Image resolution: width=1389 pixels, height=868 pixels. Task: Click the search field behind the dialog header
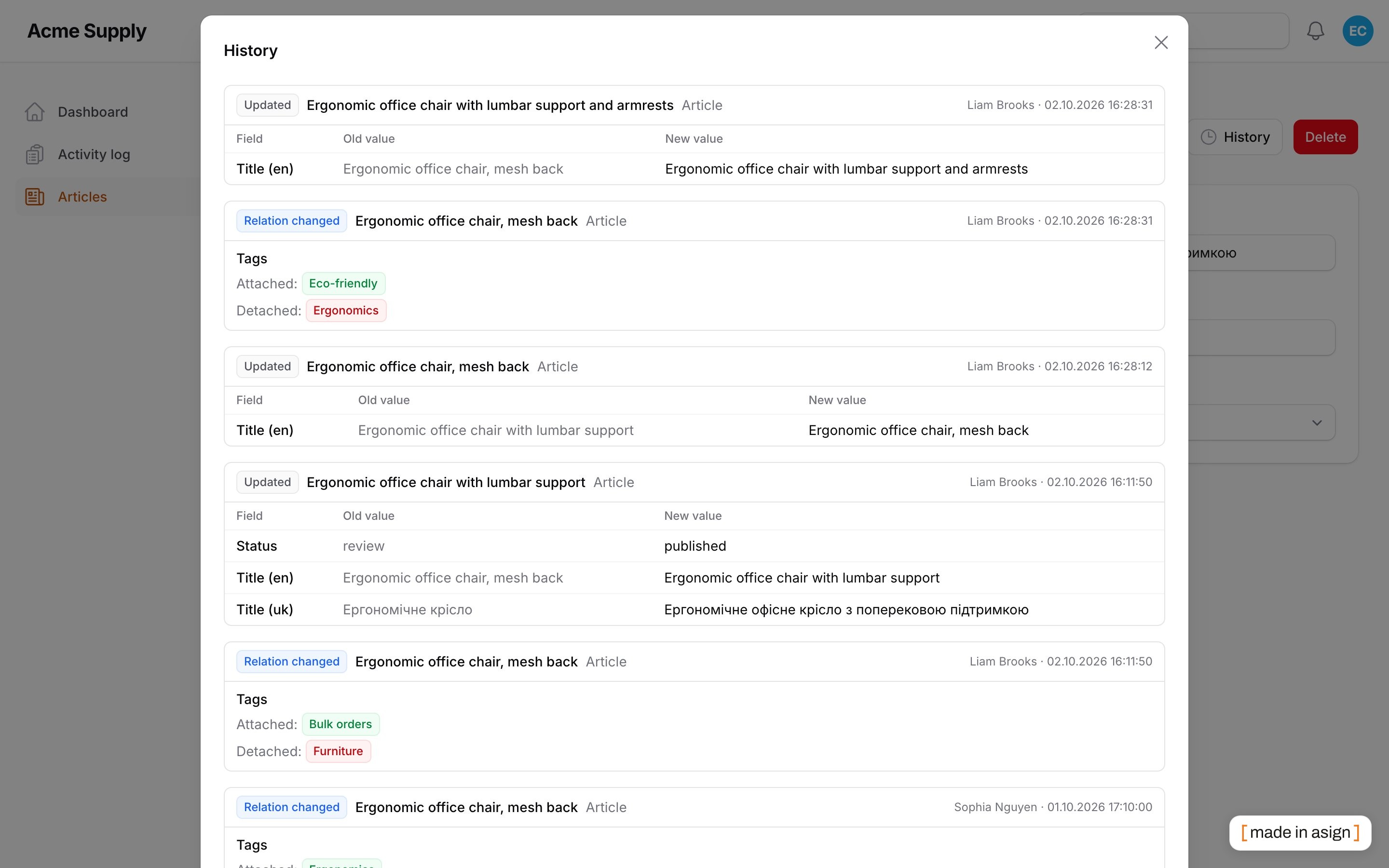point(1238,30)
